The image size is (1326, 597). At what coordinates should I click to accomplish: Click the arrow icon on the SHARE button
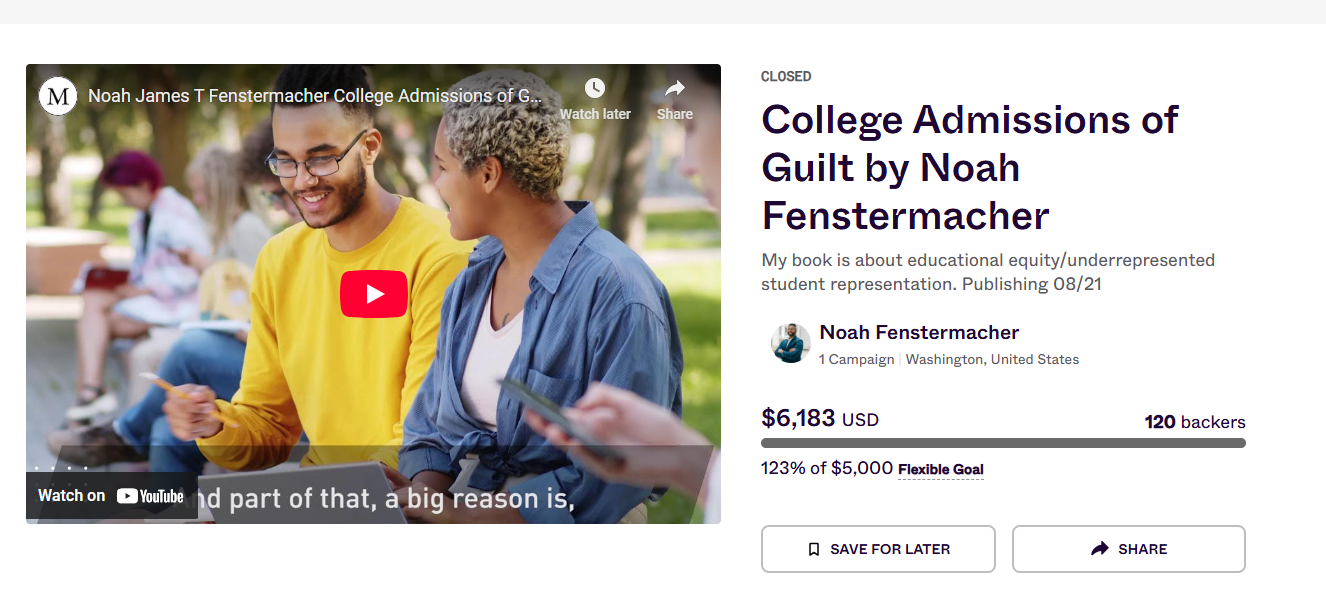pyautogui.click(x=1100, y=549)
